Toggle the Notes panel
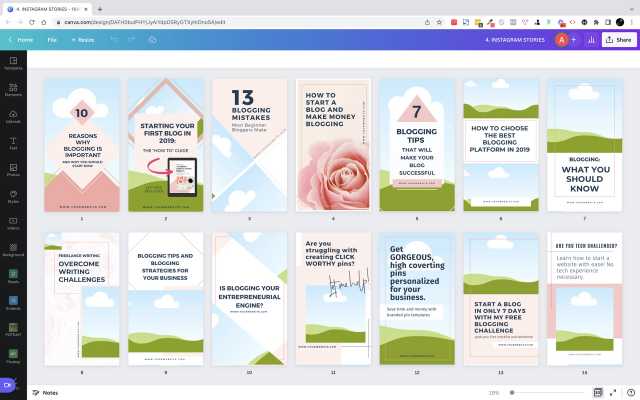Screen dimensions: 640x400 coord(43,392)
